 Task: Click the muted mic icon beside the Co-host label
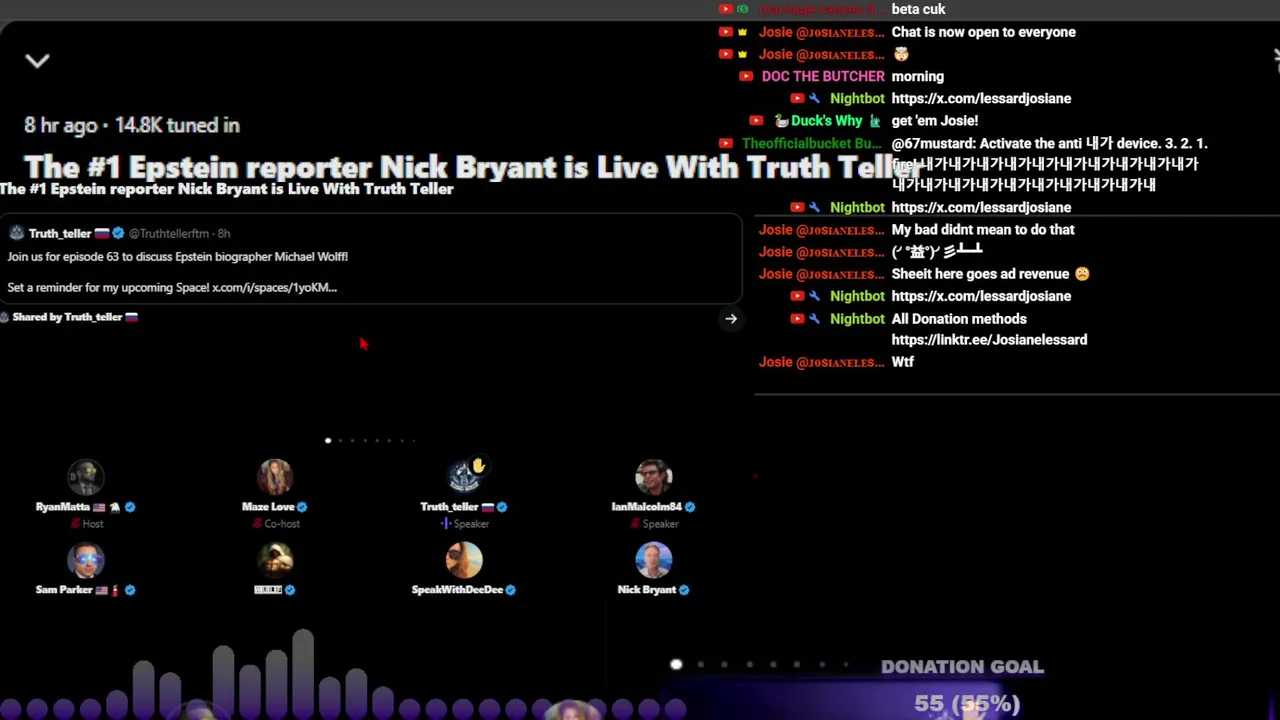pyautogui.click(x=259, y=524)
